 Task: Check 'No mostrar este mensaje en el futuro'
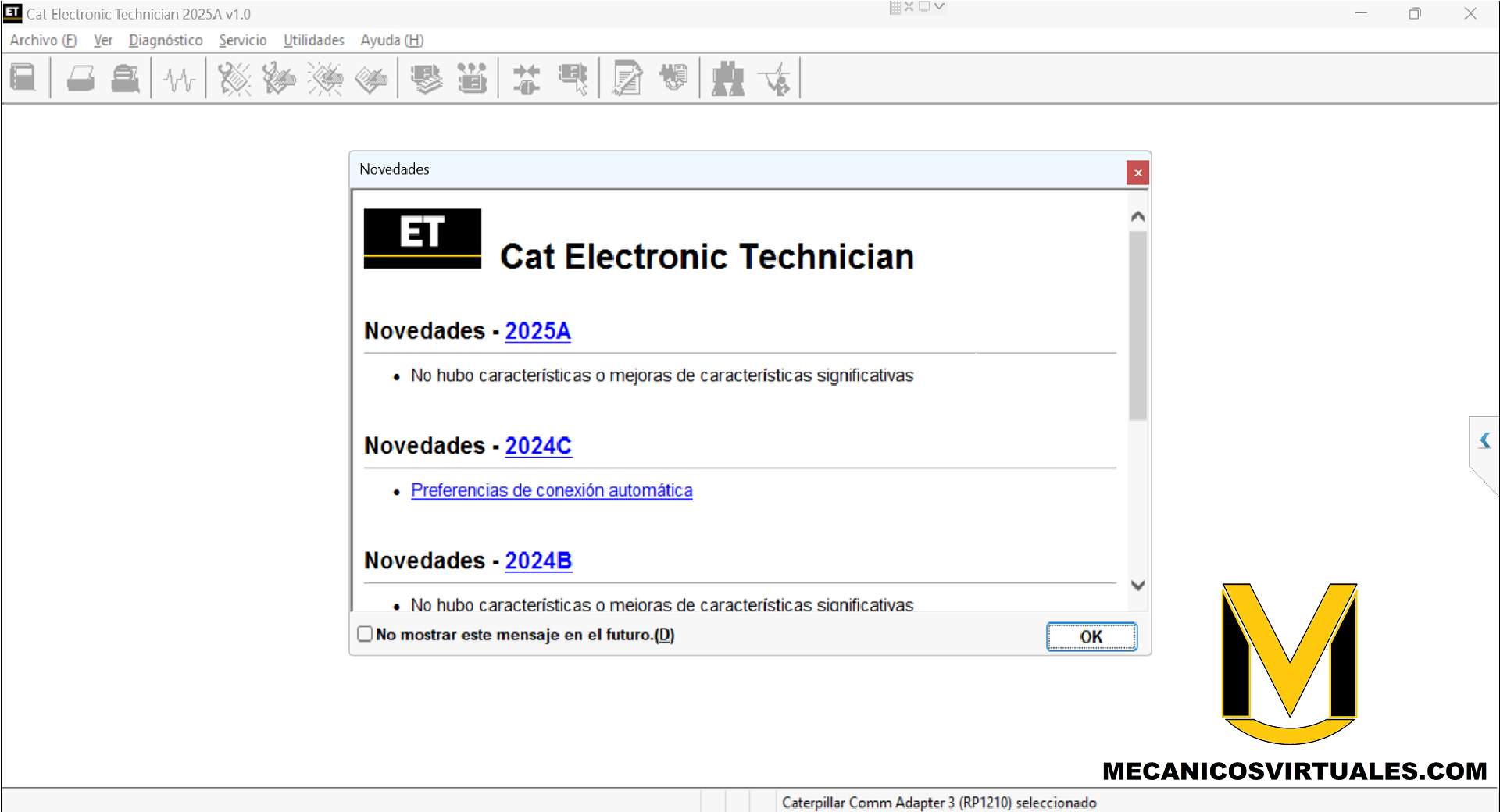coord(365,634)
